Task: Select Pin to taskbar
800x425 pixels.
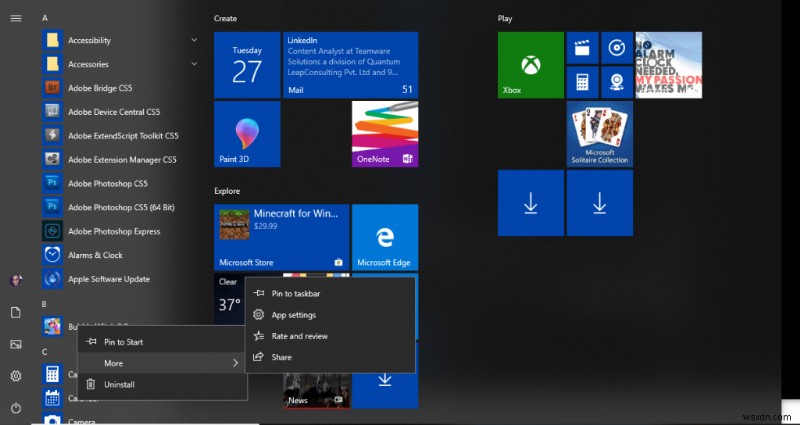Action: coord(330,293)
